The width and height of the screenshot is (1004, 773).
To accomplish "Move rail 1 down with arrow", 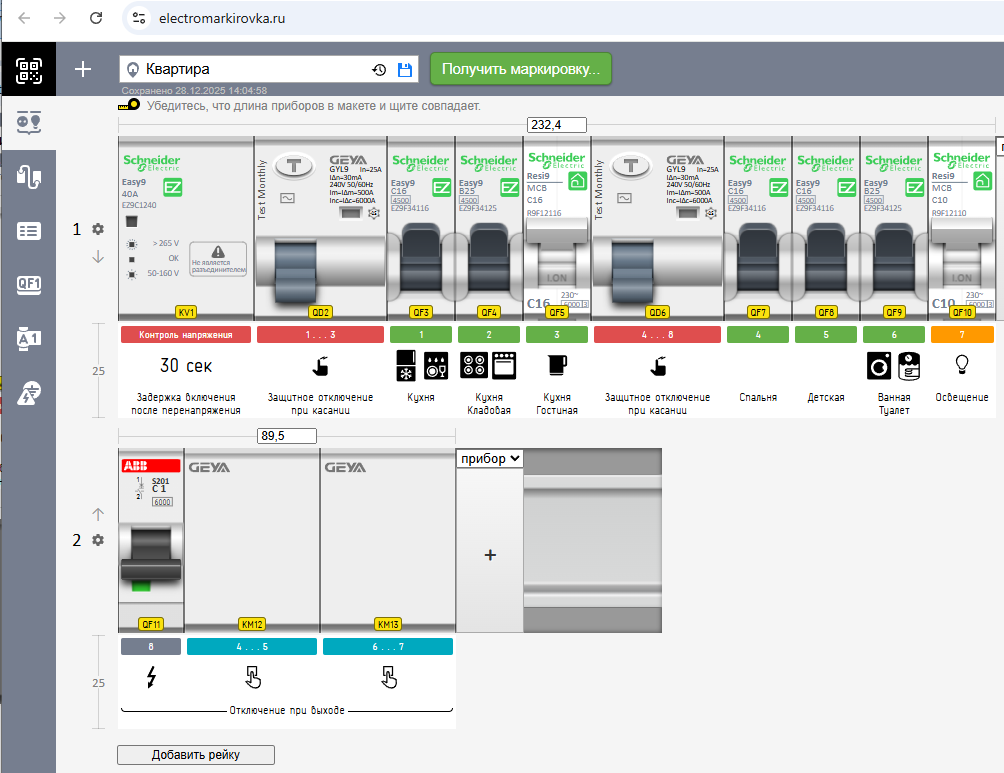I will tap(98, 257).
